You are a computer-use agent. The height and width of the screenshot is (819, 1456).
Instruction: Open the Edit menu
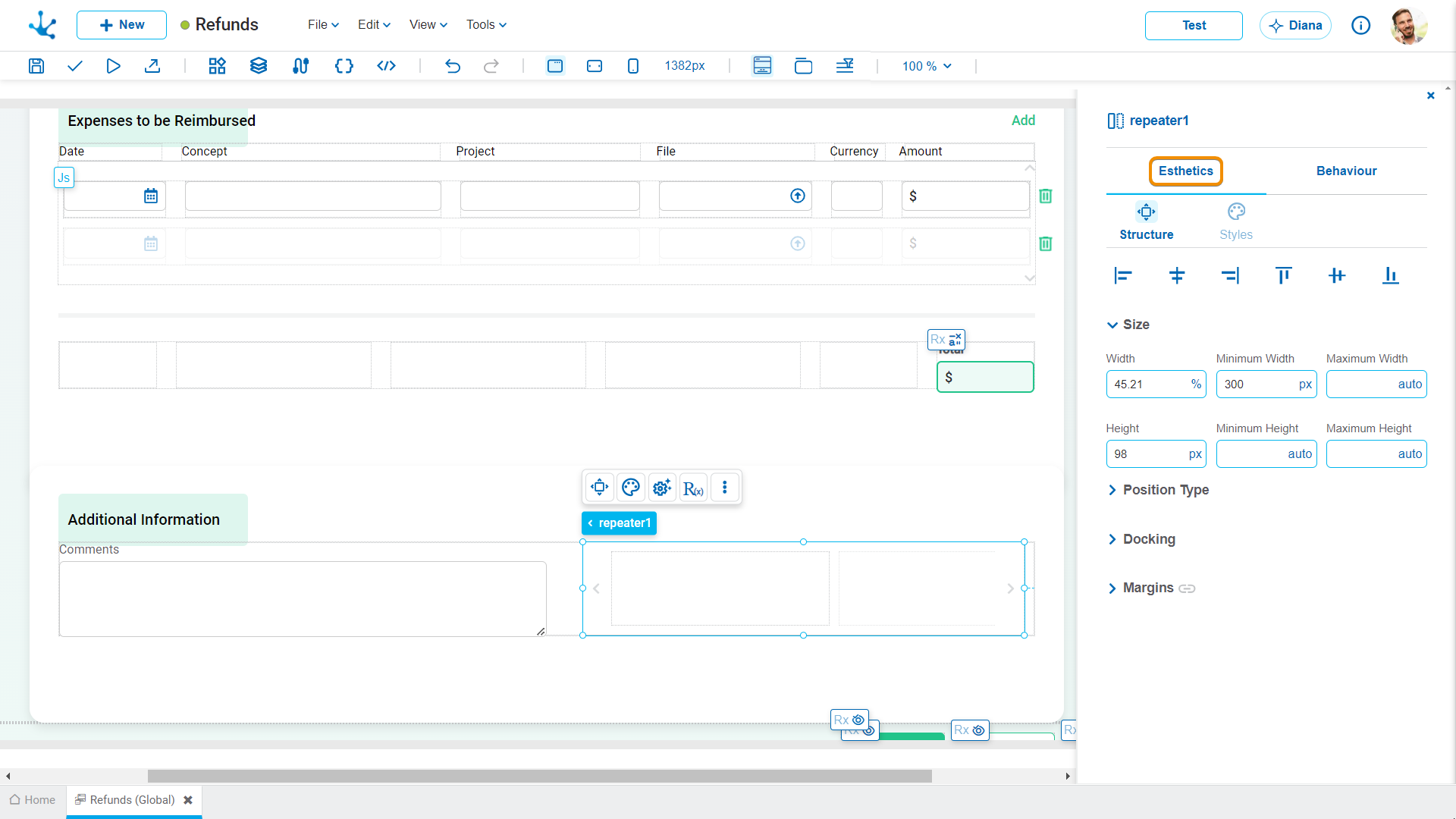374,25
